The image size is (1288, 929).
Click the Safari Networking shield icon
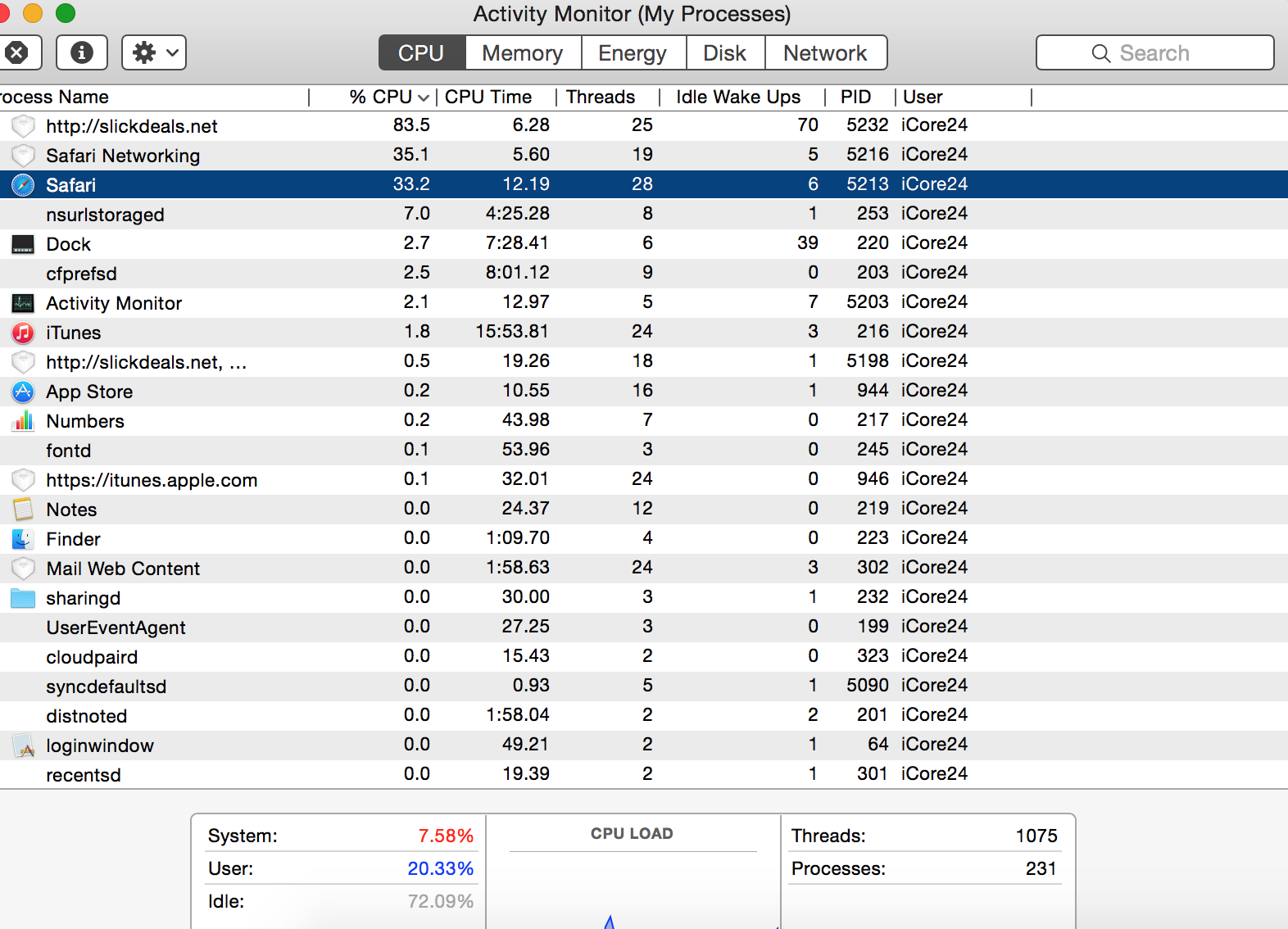tap(23, 156)
